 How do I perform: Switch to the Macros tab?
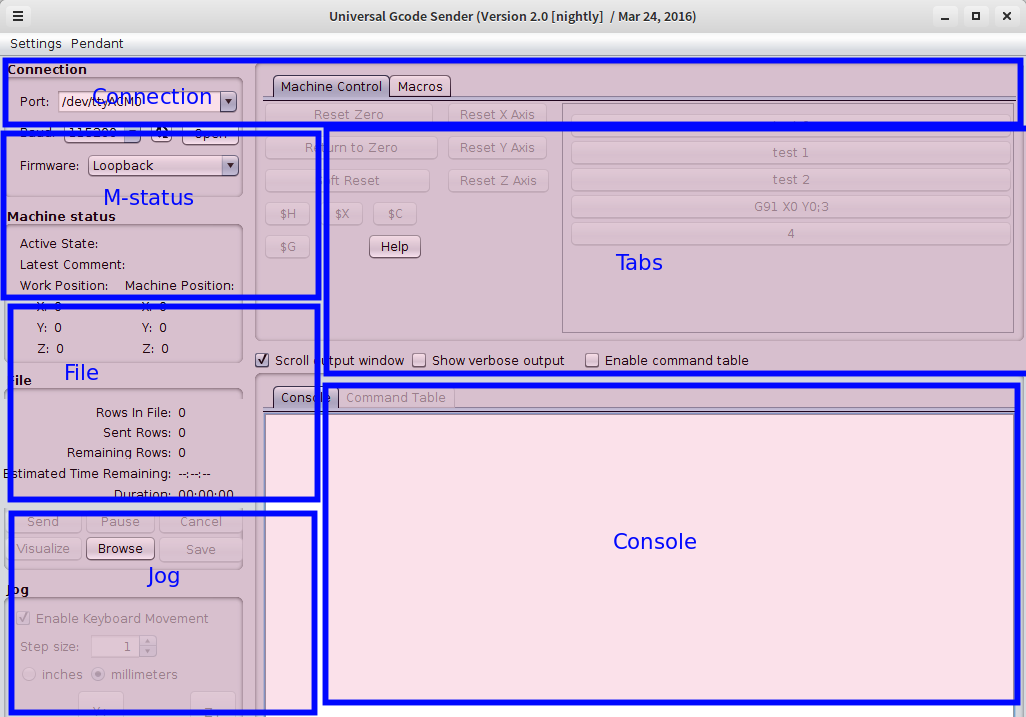tap(420, 86)
